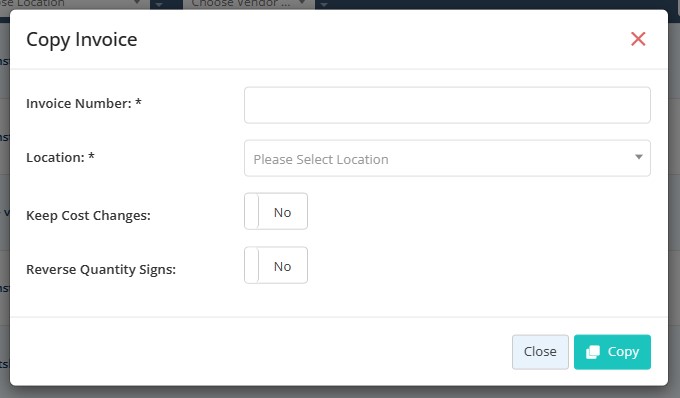Click the teal Copy button
The image size is (680, 398).
pos(612,352)
